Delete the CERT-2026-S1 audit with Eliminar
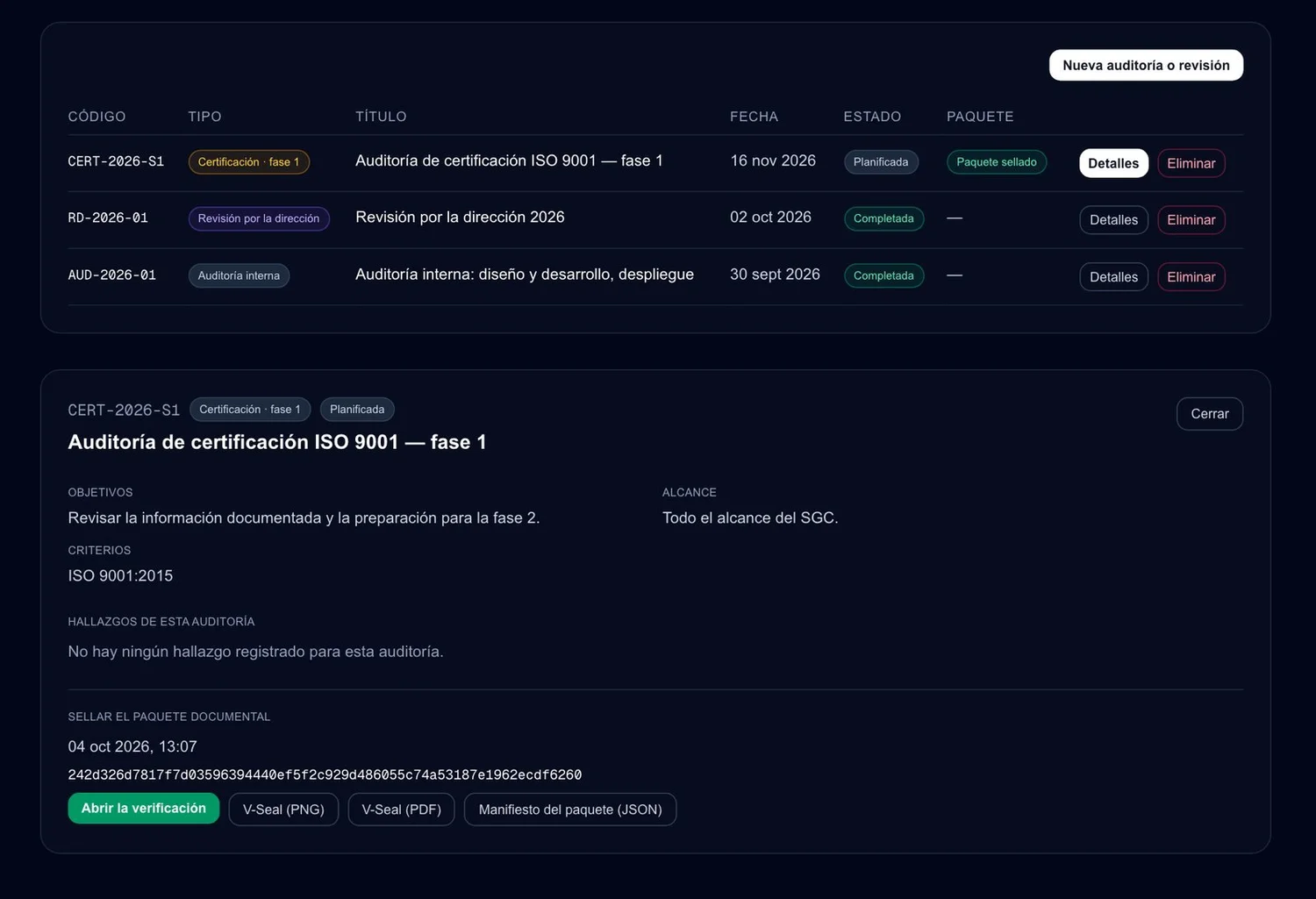Image resolution: width=1316 pixels, height=899 pixels. tap(1191, 163)
